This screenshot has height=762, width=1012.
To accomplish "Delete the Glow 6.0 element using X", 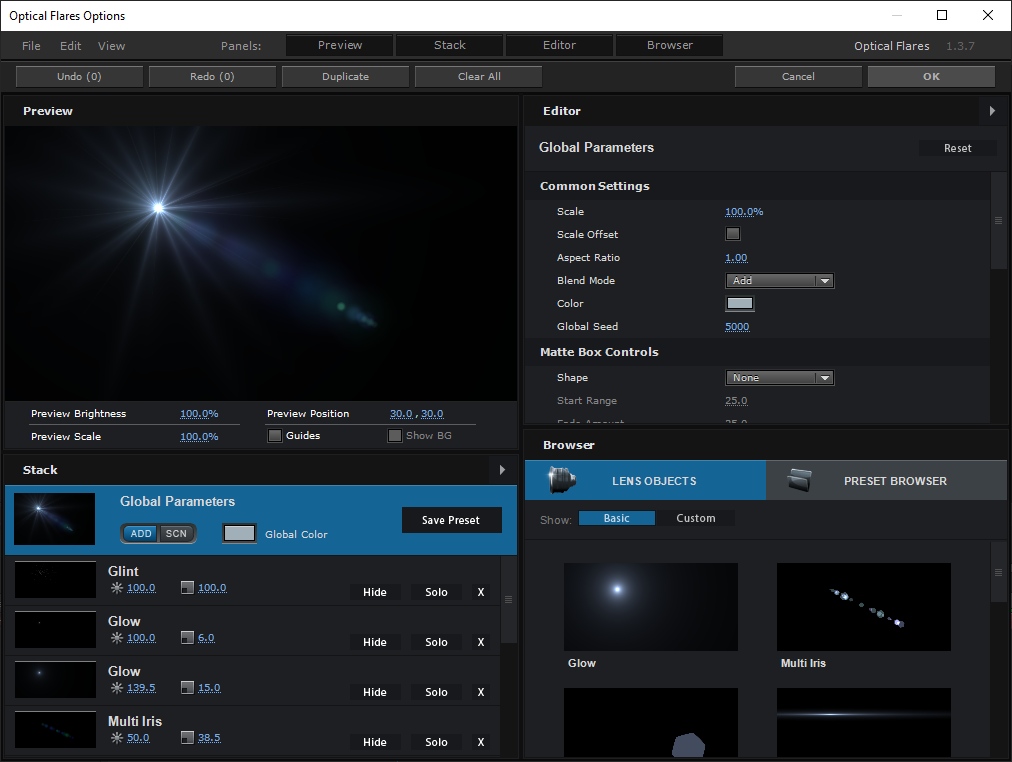I will 481,642.
